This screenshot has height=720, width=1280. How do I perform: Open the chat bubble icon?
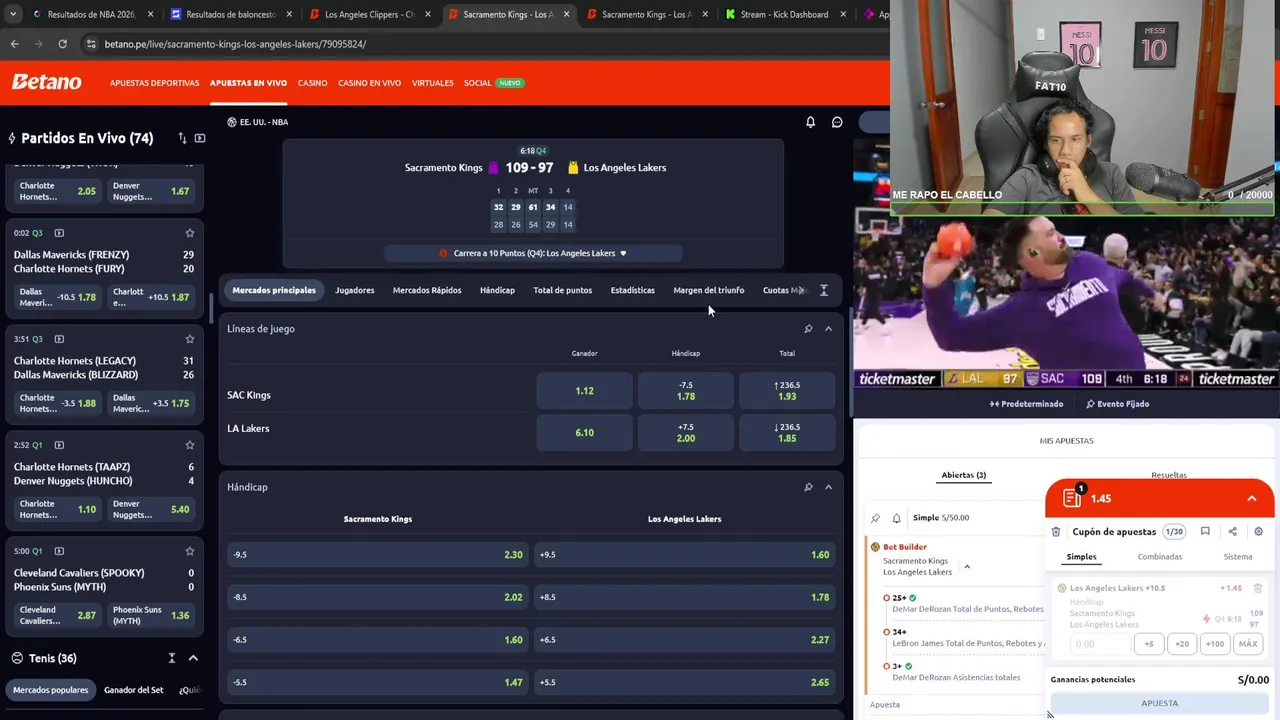click(837, 122)
